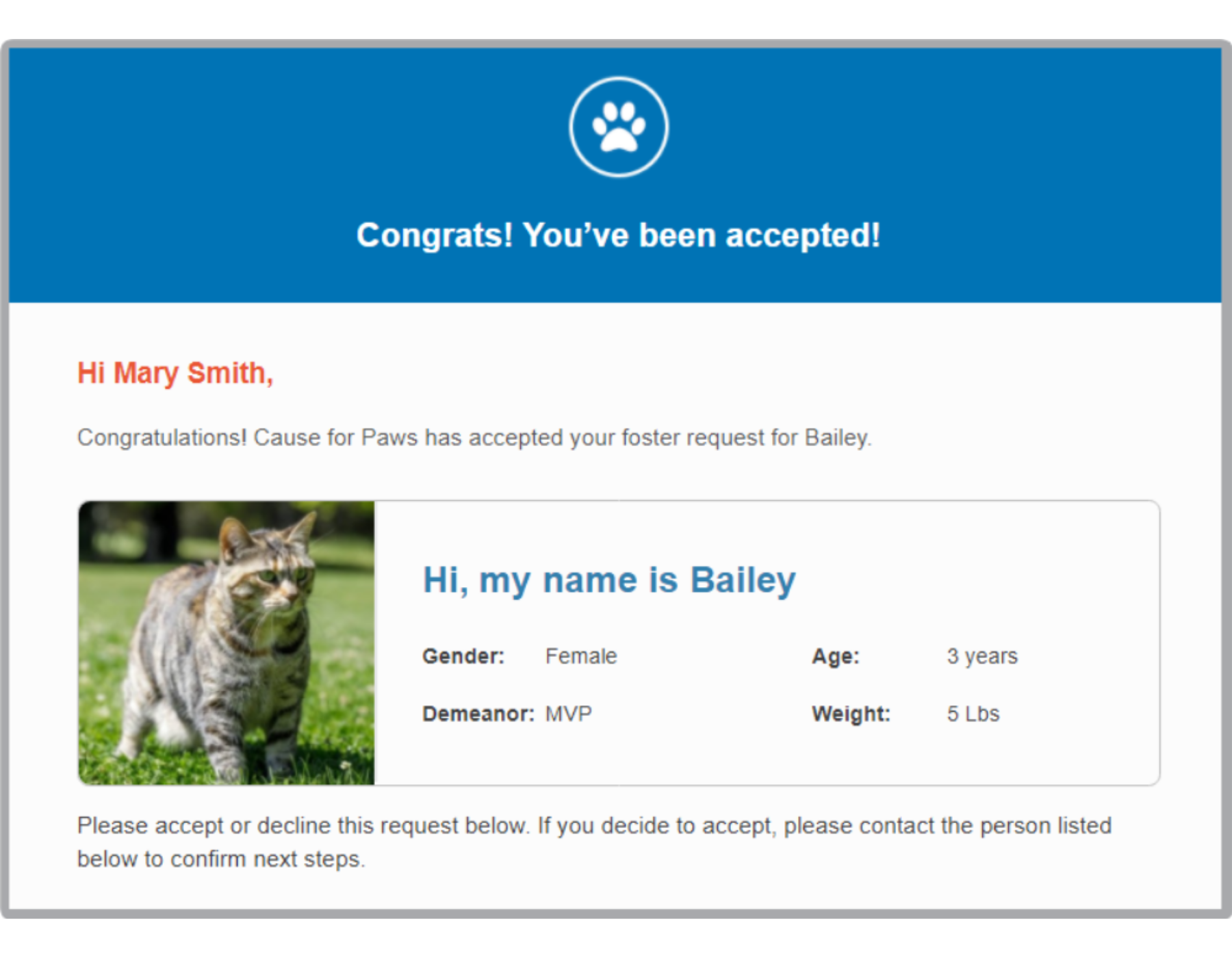This screenshot has width=1232, height=958.
Task: Click the "3 years" age value
Action: 982,656
